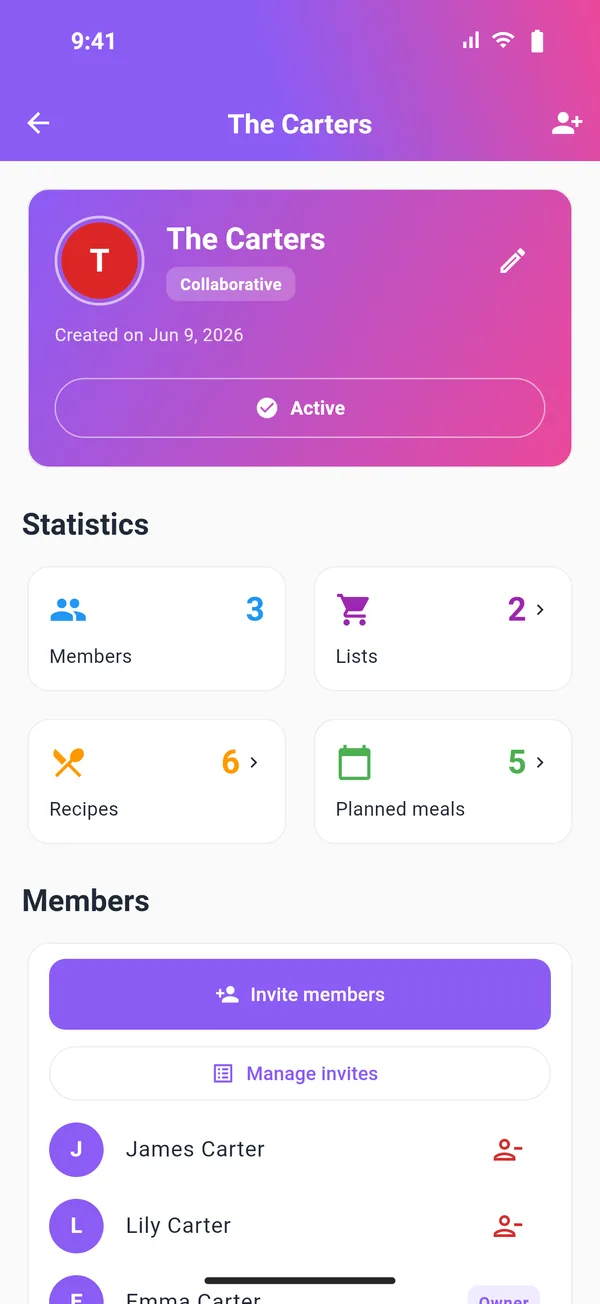Open James Carter's member row
Image resolution: width=600 pixels, height=1304 pixels.
[x=300, y=1150]
